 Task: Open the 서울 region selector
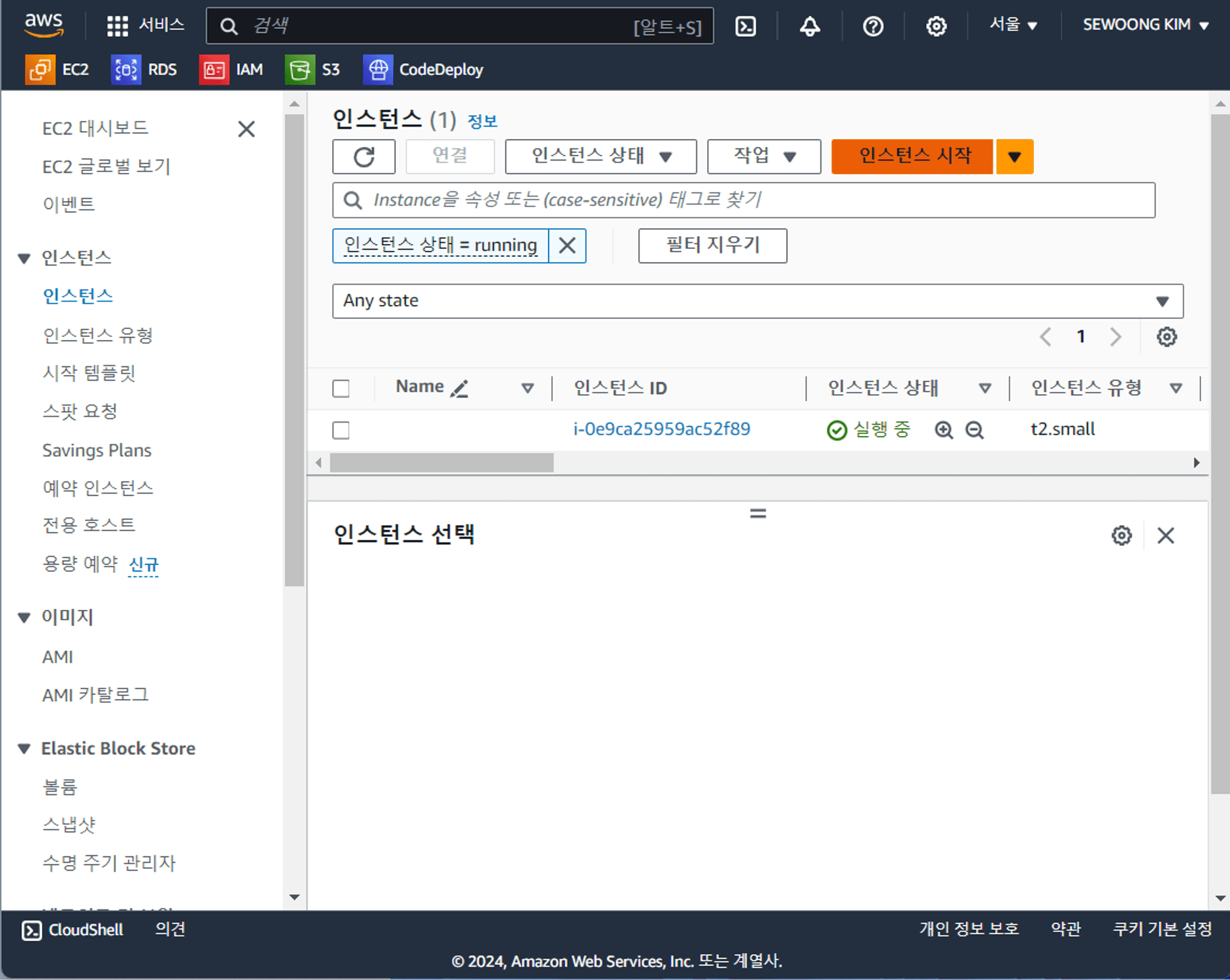(x=1013, y=25)
